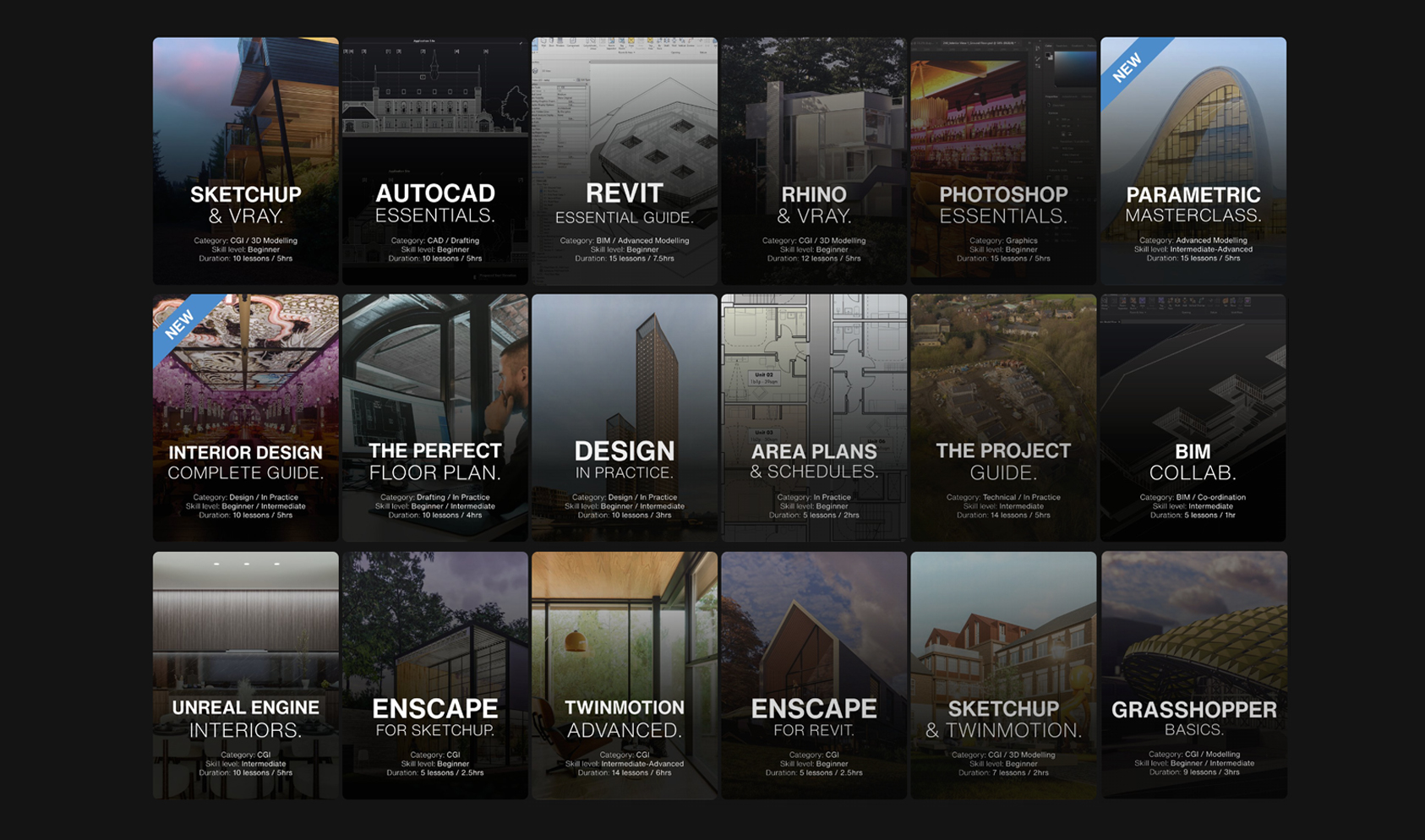
Task: Open the Rhino & Vray course card
Action: (x=813, y=161)
